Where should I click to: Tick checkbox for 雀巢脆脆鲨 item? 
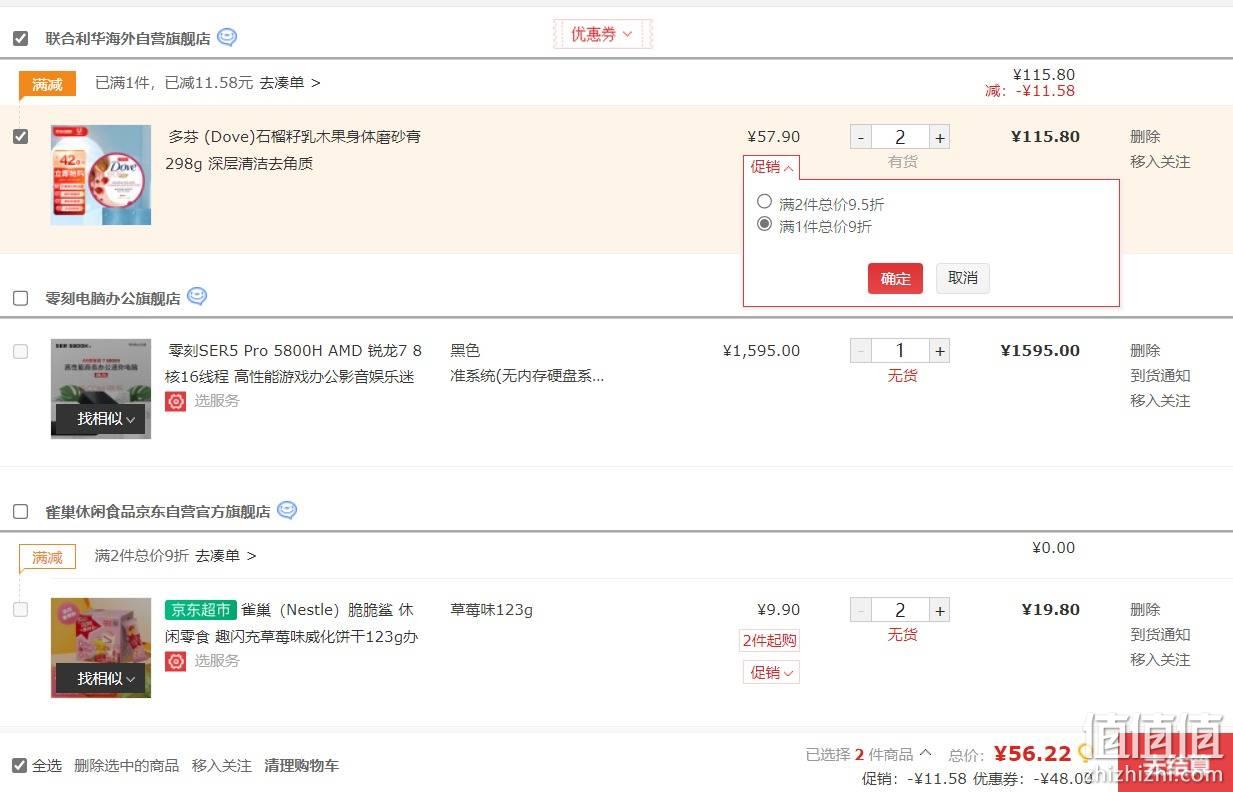pos(20,609)
